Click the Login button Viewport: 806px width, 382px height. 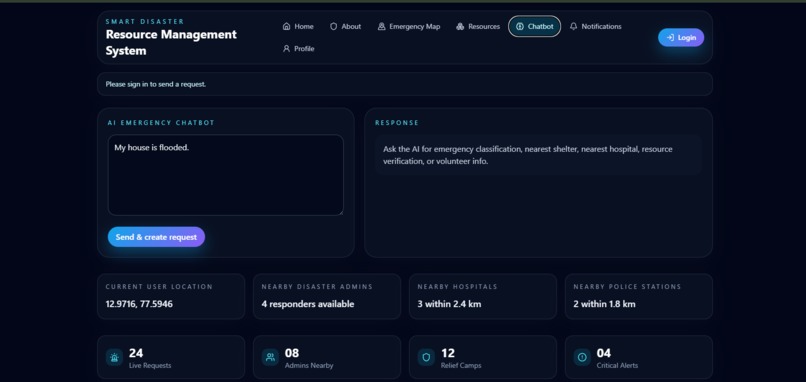(x=681, y=38)
